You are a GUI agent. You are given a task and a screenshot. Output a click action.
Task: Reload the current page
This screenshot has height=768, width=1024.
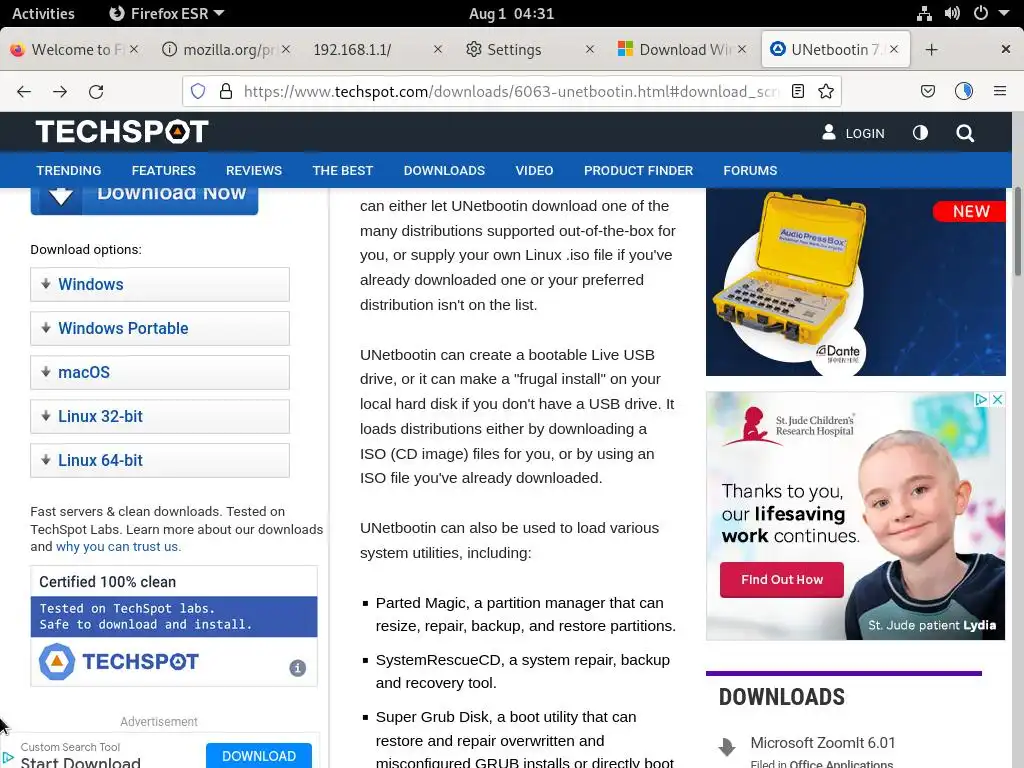point(96,91)
